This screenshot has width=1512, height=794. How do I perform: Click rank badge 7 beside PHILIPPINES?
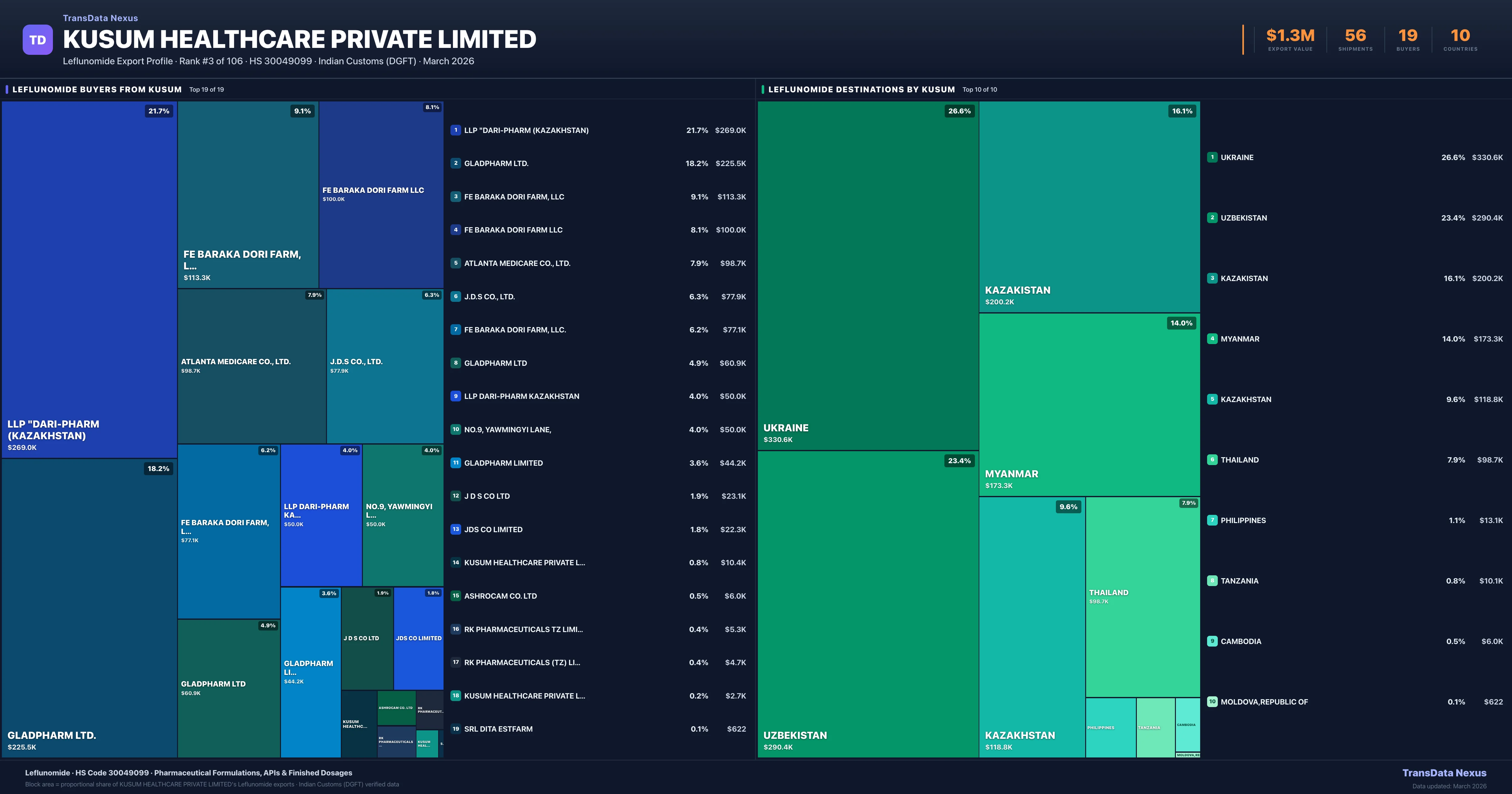pos(1212,520)
